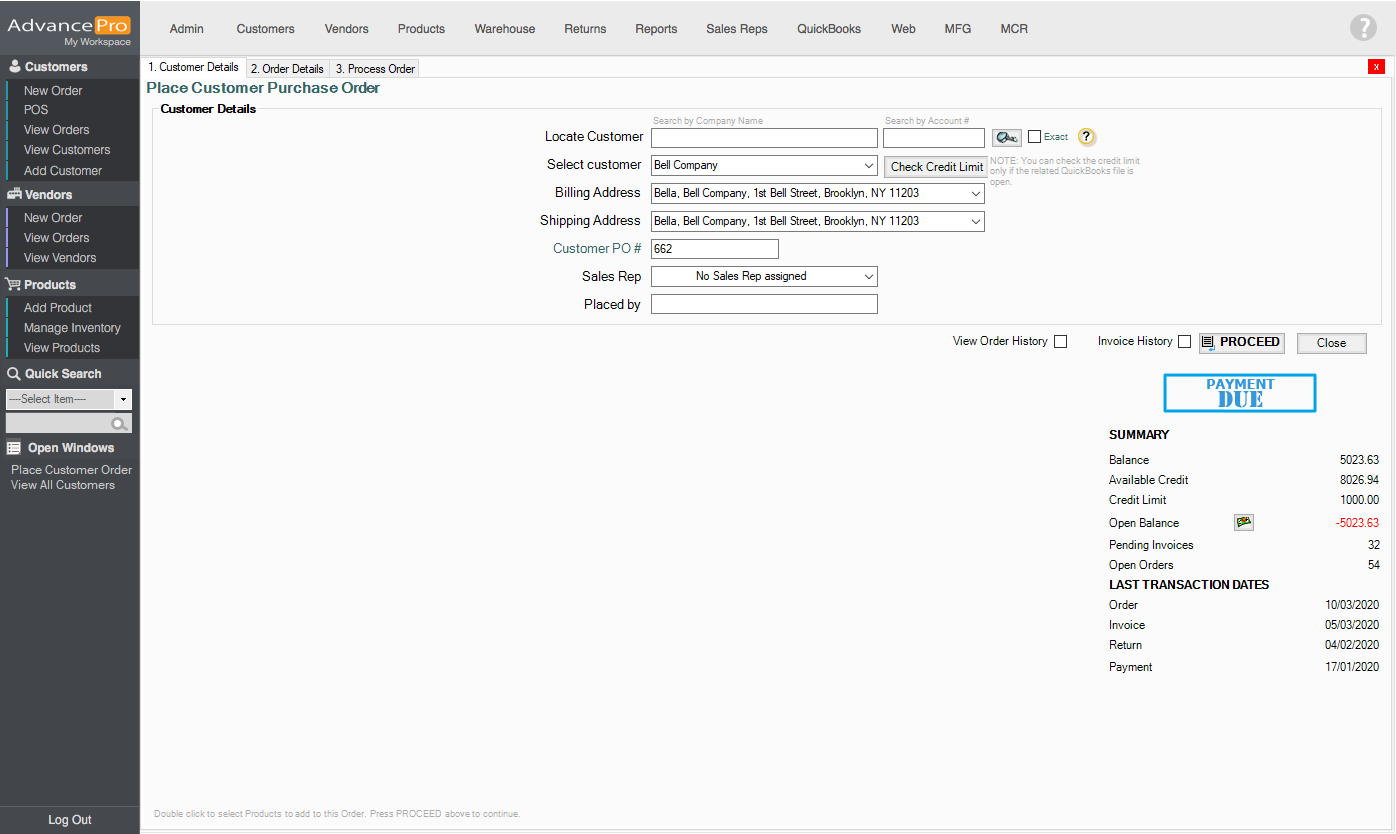Click the Payment Due stamp image
The height and width of the screenshot is (834, 1396).
click(1239, 393)
